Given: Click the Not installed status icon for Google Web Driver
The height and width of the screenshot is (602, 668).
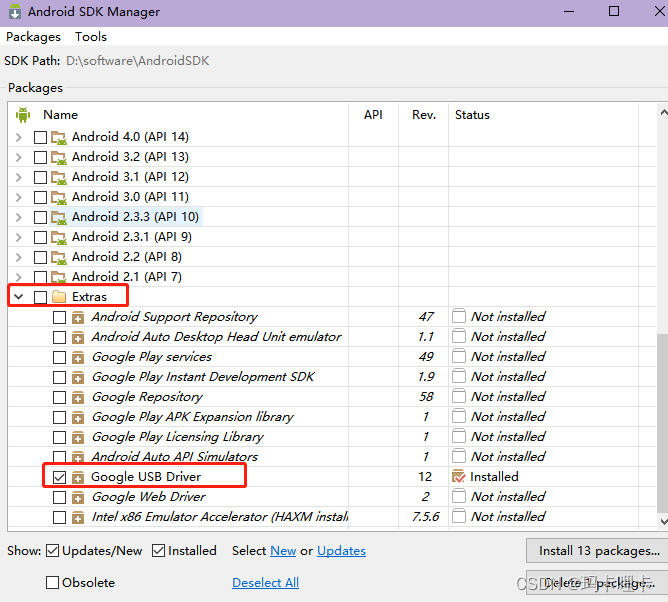Looking at the screenshot, I should [x=459, y=497].
